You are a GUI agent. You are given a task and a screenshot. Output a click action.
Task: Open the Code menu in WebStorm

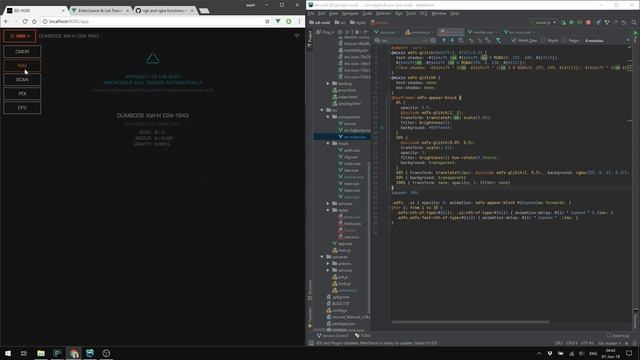coord(367,13)
